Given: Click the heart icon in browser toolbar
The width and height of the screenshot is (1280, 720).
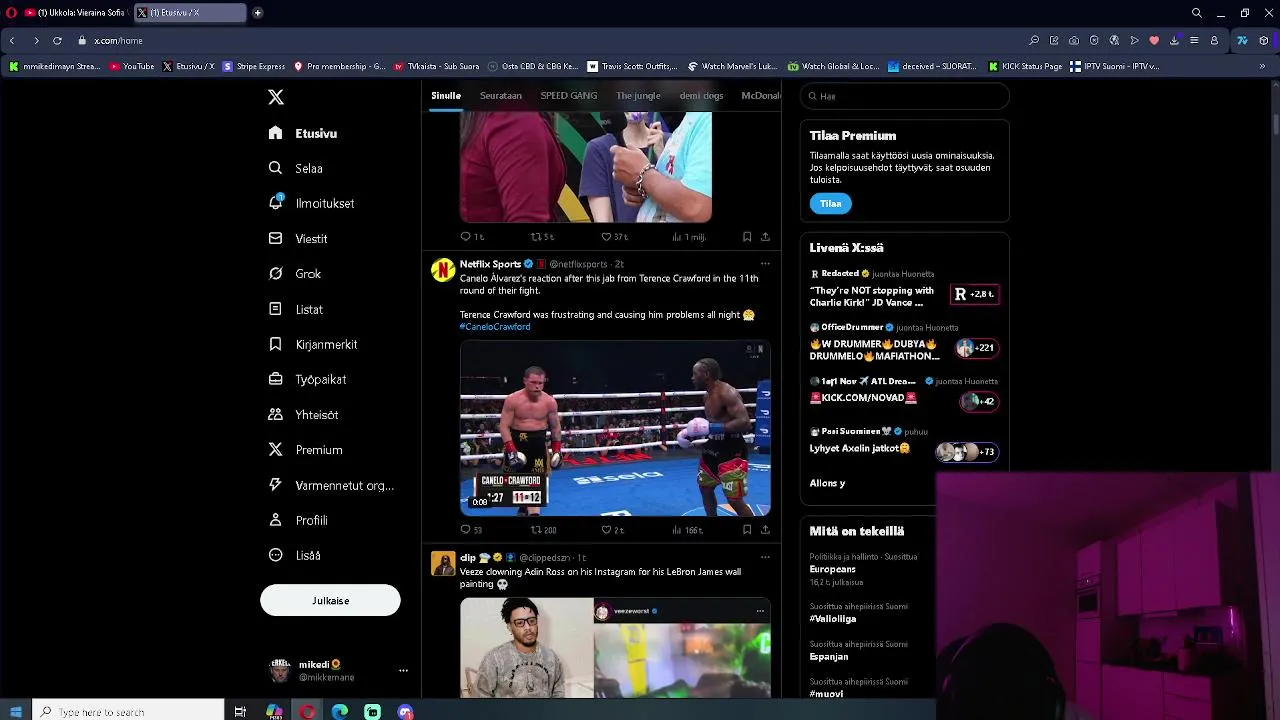Looking at the screenshot, I should click(1154, 40).
